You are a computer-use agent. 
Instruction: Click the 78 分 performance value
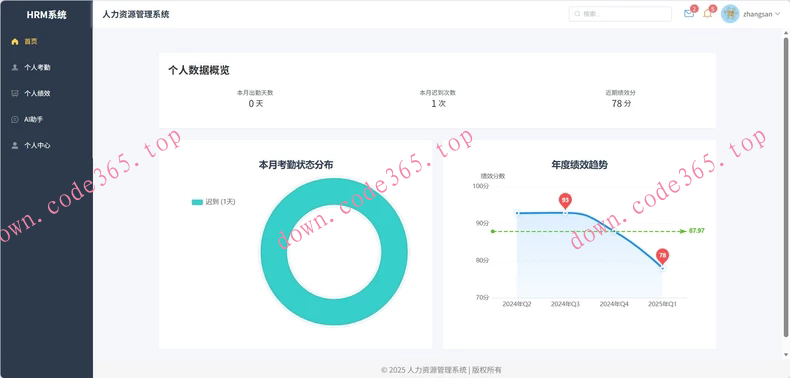coord(621,104)
